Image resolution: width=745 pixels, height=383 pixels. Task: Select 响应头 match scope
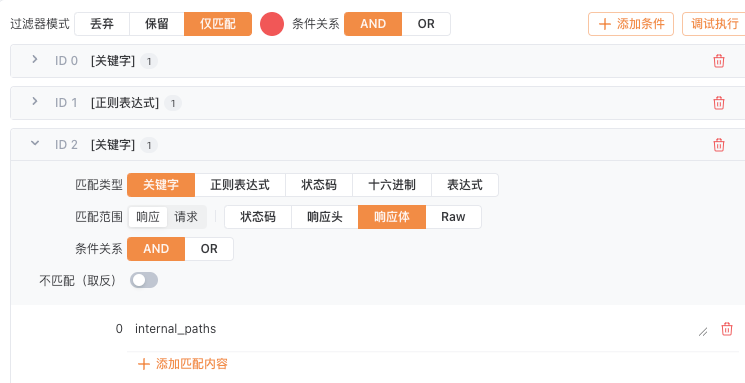tap(325, 217)
